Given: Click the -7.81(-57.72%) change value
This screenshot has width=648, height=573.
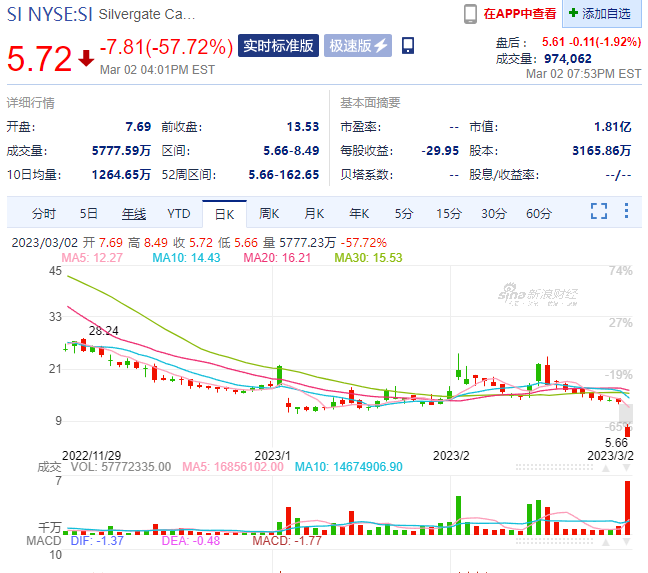Looking at the screenshot, I should pyautogui.click(x=167, y=47).
